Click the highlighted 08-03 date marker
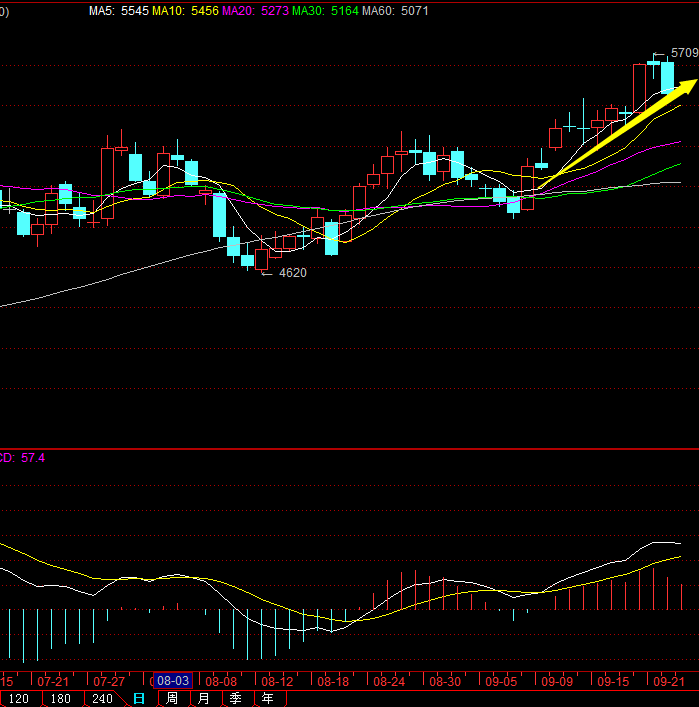Image resolution: width=699 pixels, height=707 pixels. (x=172, y=680)
